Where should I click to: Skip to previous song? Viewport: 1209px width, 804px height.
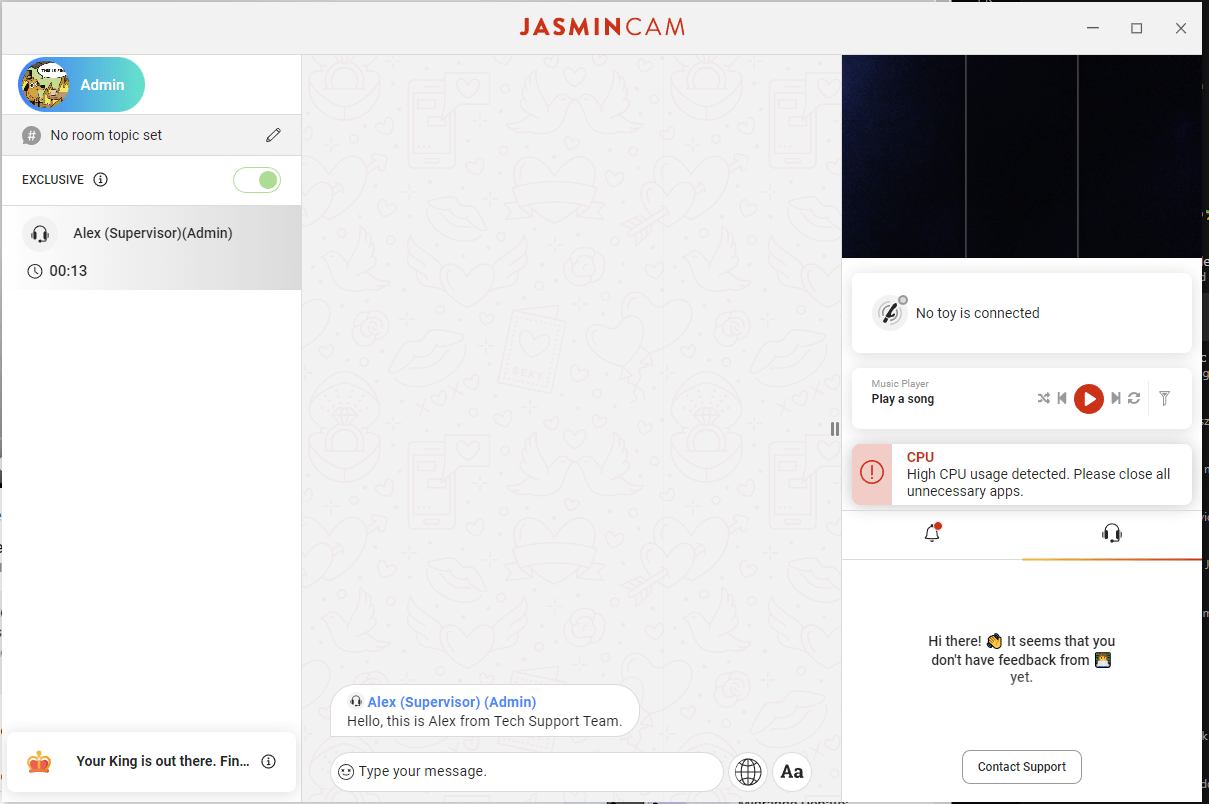tap(1062, 399)
